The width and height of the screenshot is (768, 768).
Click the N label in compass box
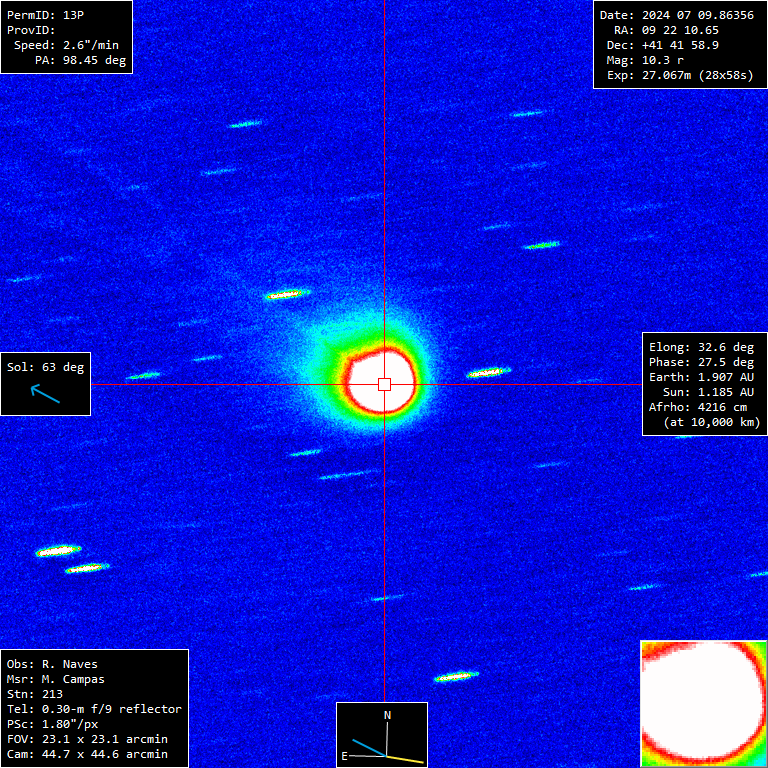(387, 715)
